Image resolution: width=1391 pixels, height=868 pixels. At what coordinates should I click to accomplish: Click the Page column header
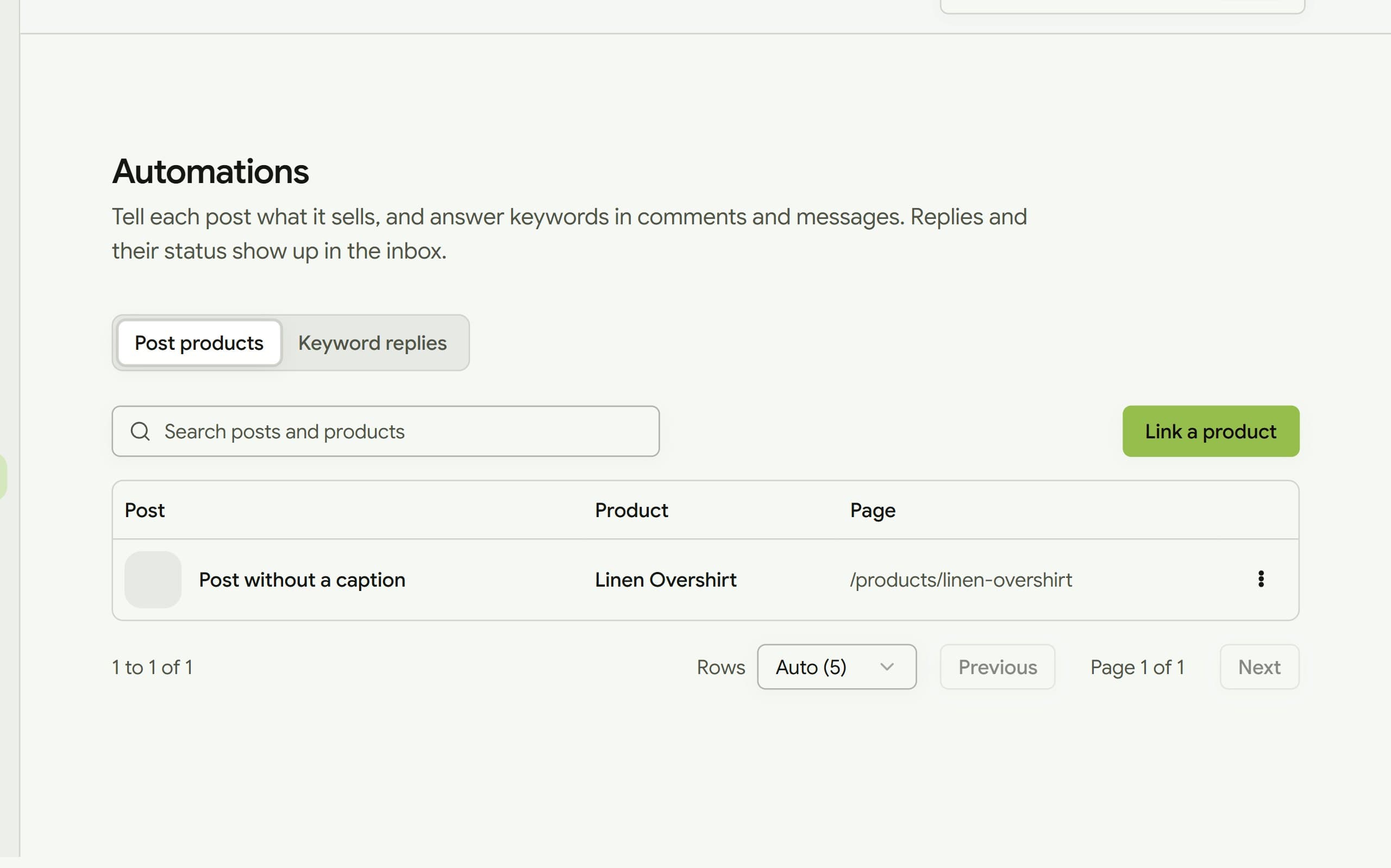(873, 511)
